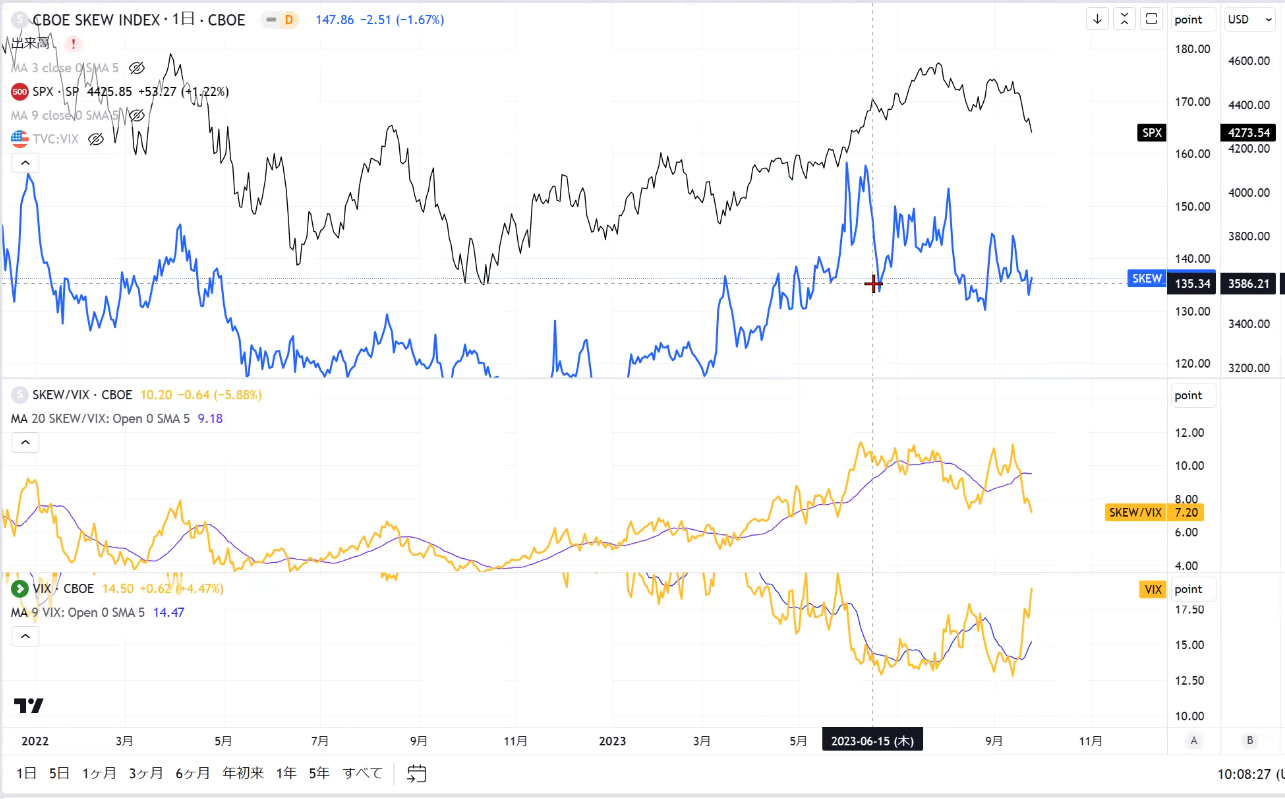Click the 出来高 volume legend label
This screenshot has height=799, width=1285.
(30, 44)
